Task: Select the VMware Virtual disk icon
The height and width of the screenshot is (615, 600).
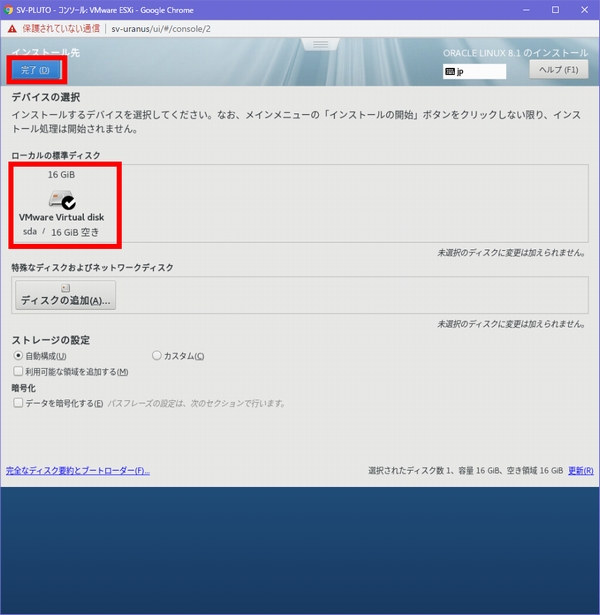Action: click(62, 199)
